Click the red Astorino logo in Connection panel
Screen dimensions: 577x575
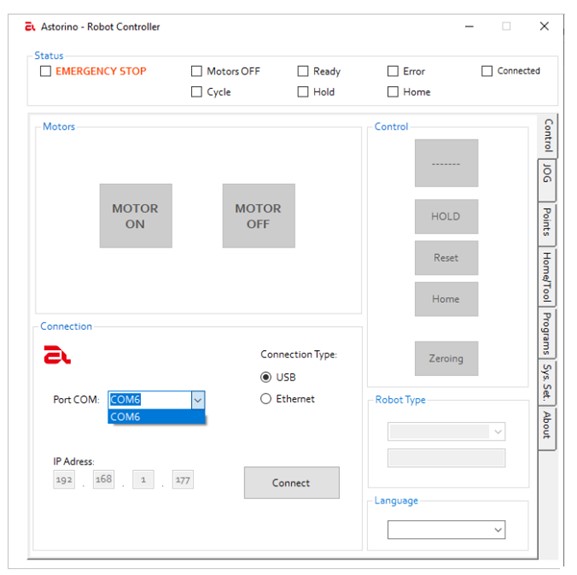coord(57,355)
